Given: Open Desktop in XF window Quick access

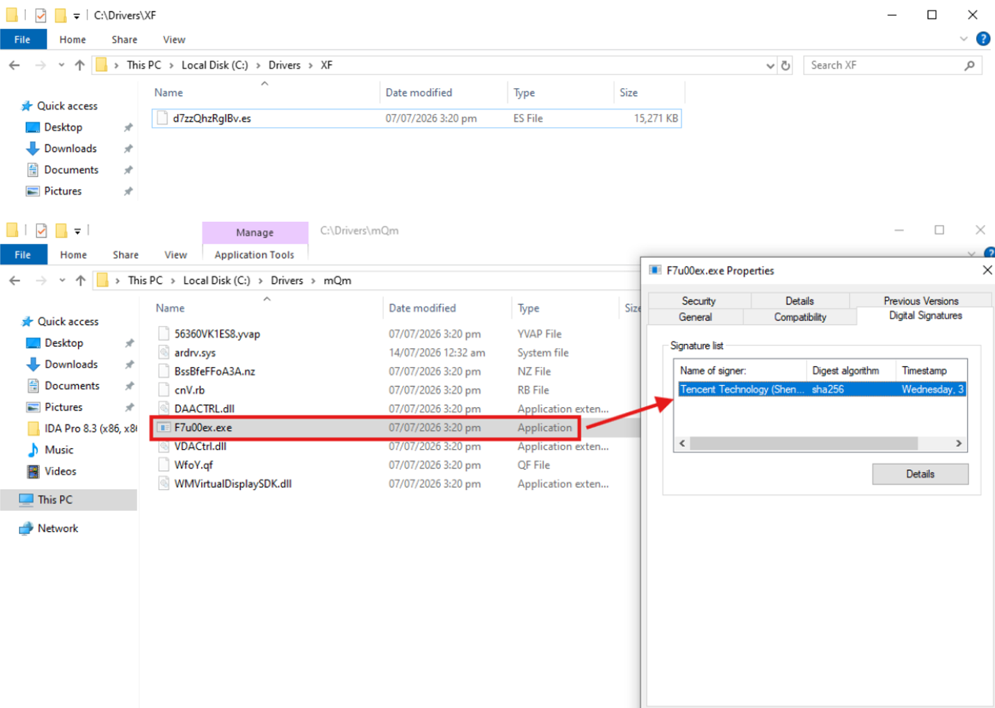Looking at the screenshot, I should [63, 127].
